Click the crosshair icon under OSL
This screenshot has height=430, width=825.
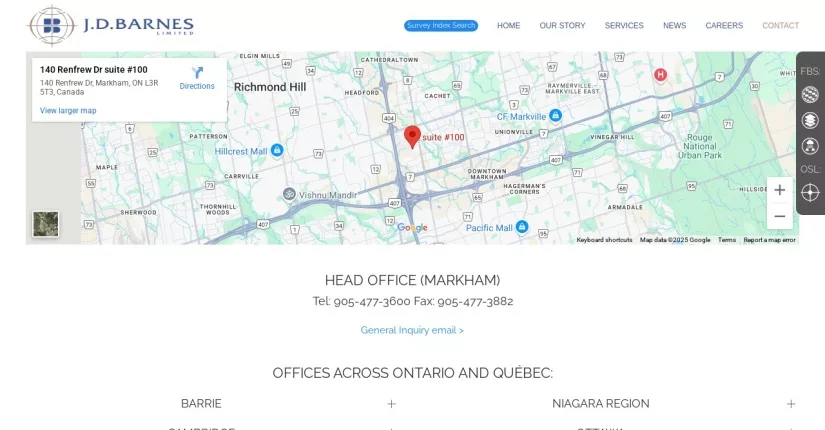point(810,193)
